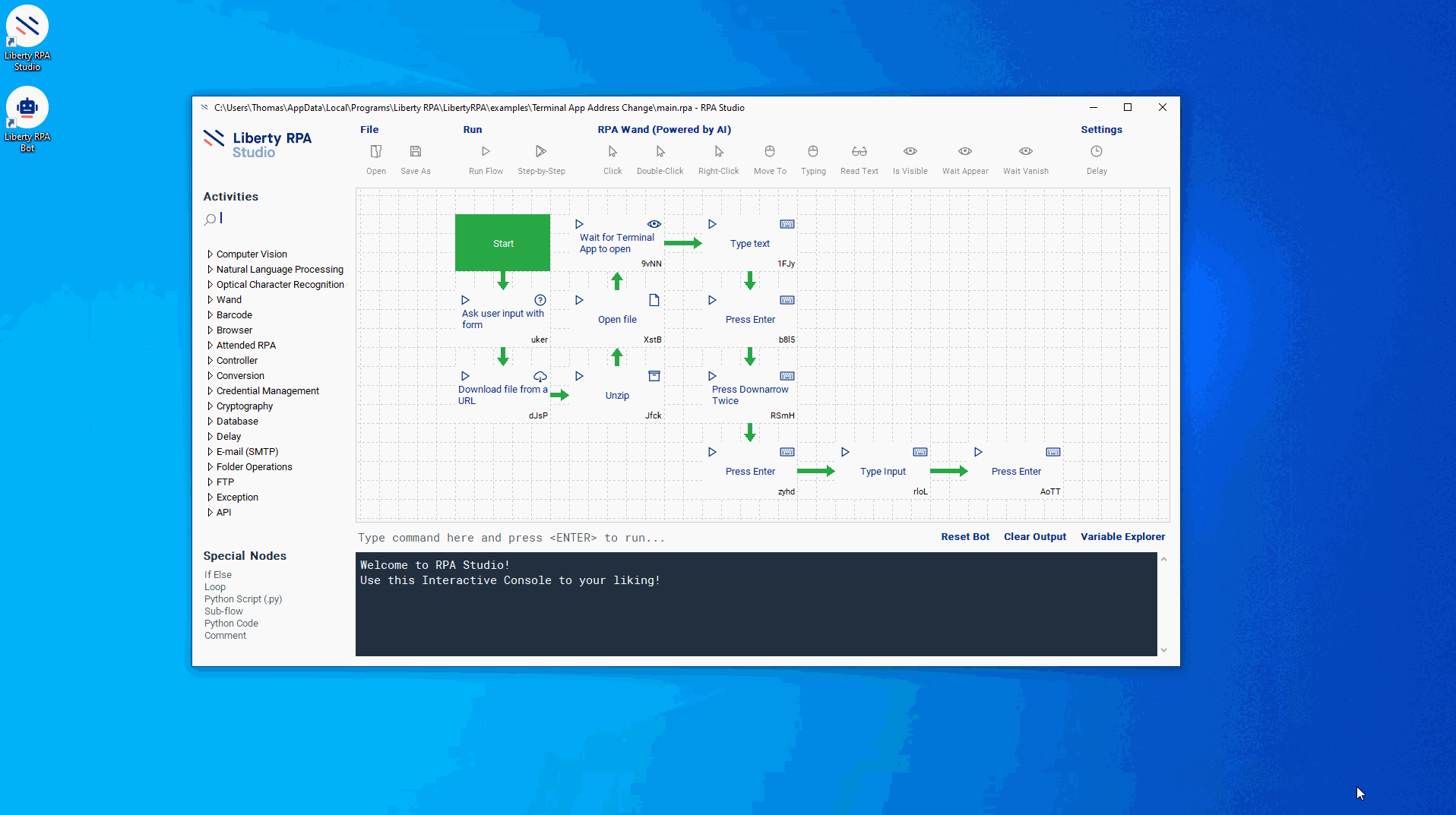The height and width of the screenshot is (815, 1456).
Task: Click the File menu heading
Action: pos(369,130)
